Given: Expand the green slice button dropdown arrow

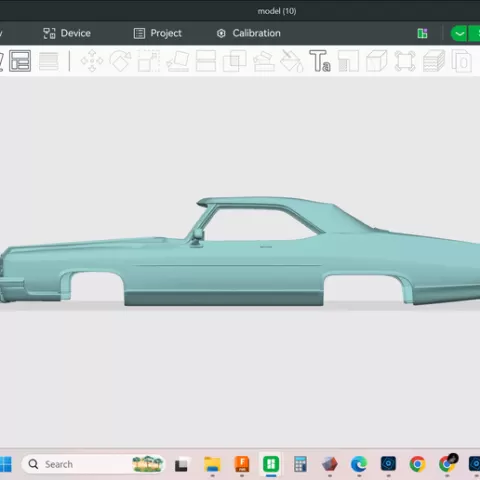Looking at the screenshot, I should click(x=459, y=33).
